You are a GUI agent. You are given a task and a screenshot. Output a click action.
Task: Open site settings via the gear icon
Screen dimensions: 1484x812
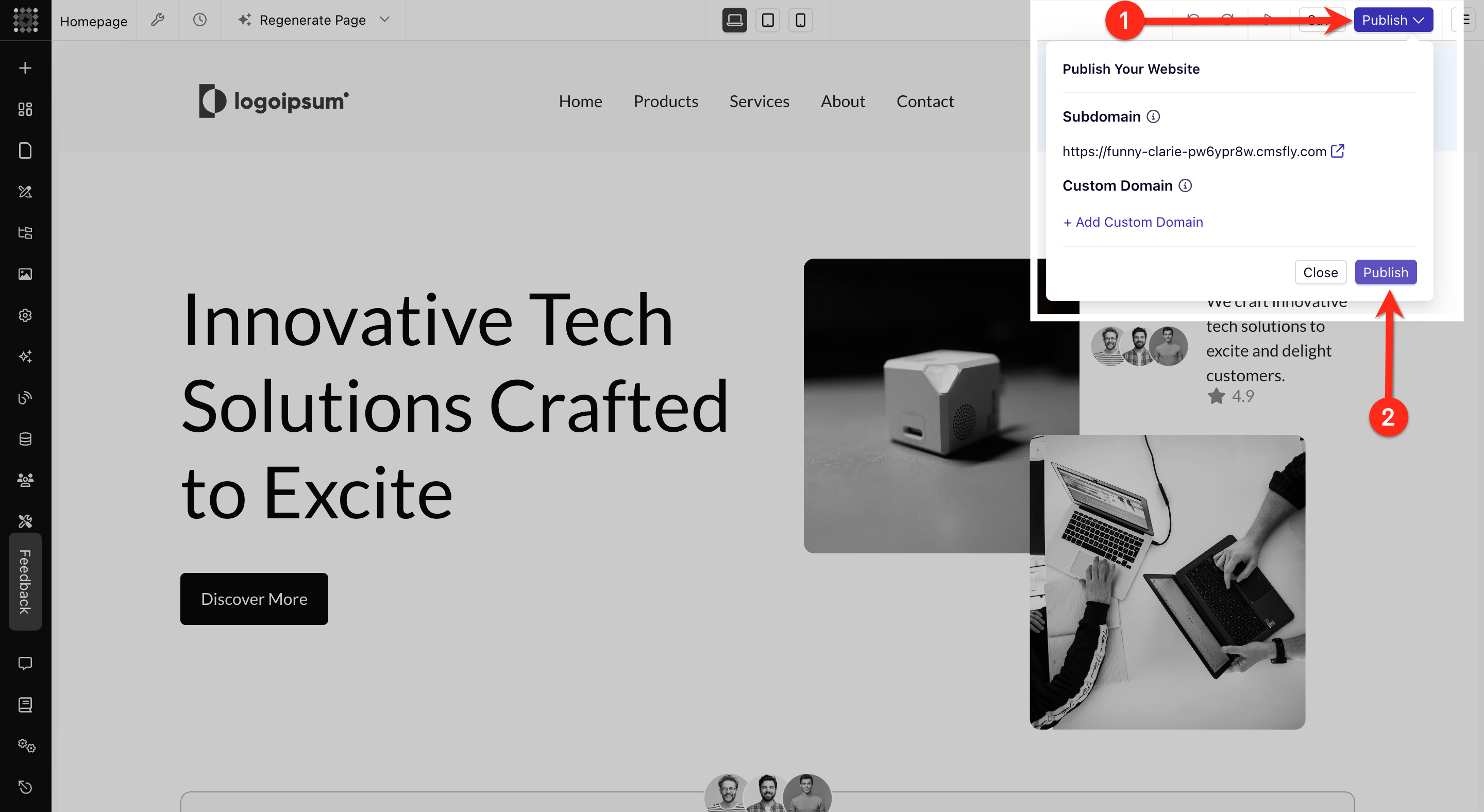(x=25, y=315)
